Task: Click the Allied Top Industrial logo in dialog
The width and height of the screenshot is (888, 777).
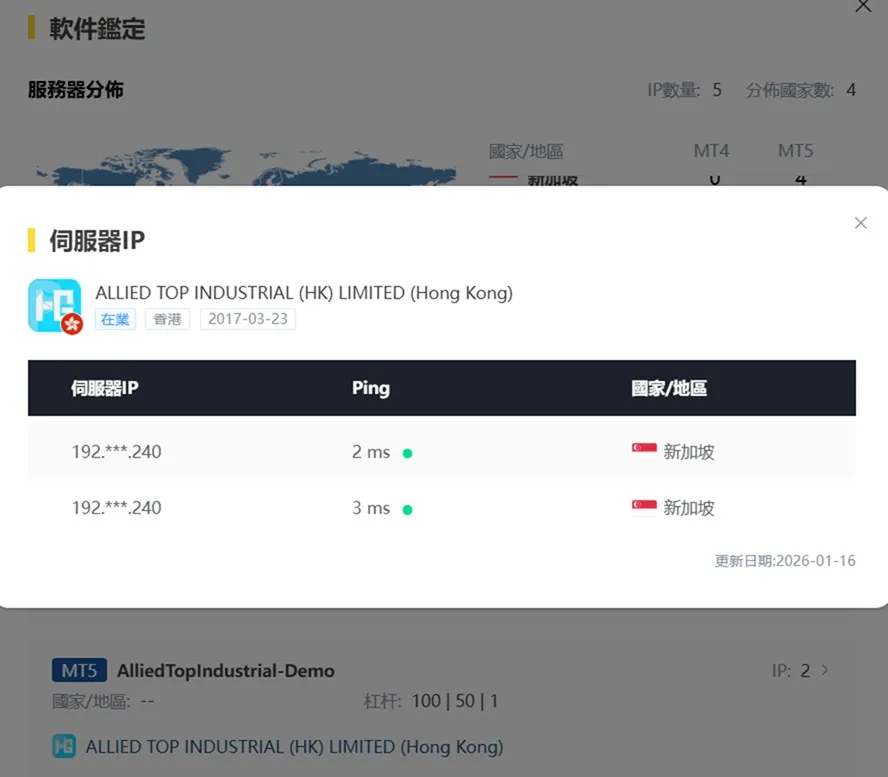Action: [x=54, y=305]
